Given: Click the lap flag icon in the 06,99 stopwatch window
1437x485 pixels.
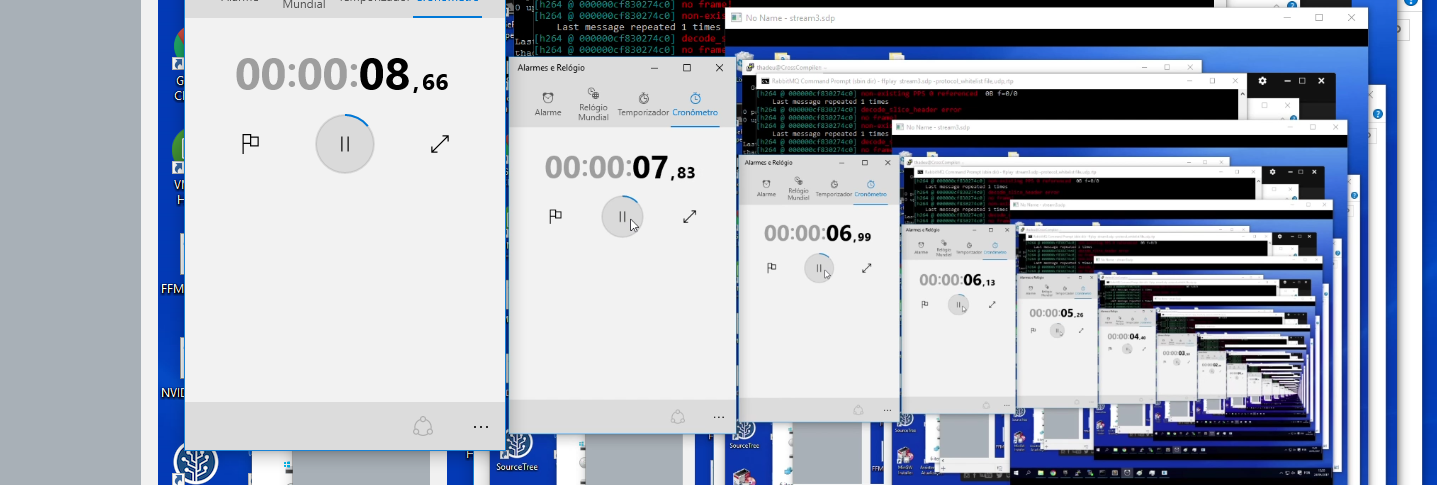Looking at the screenshot, I should 771,268.
